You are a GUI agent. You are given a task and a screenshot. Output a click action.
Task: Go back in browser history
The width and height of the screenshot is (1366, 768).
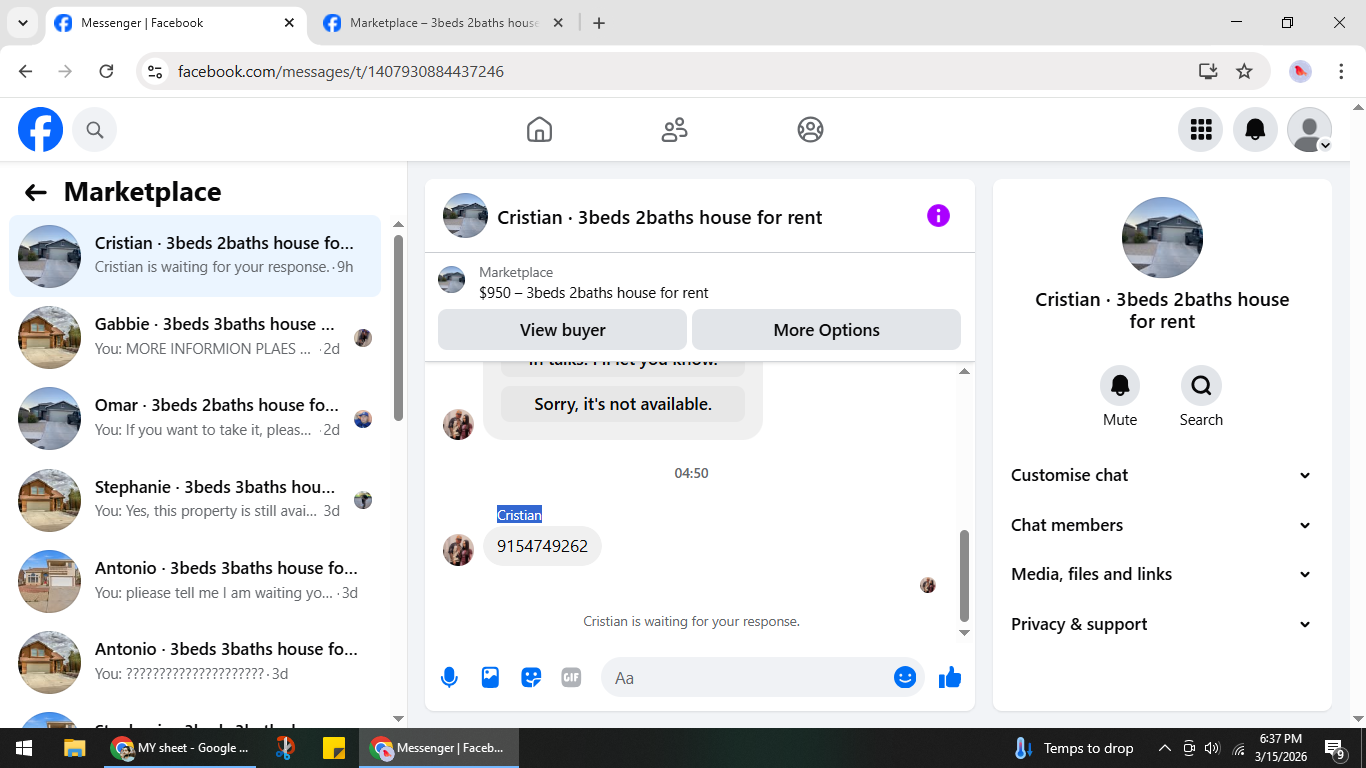(x=26, y=71)
